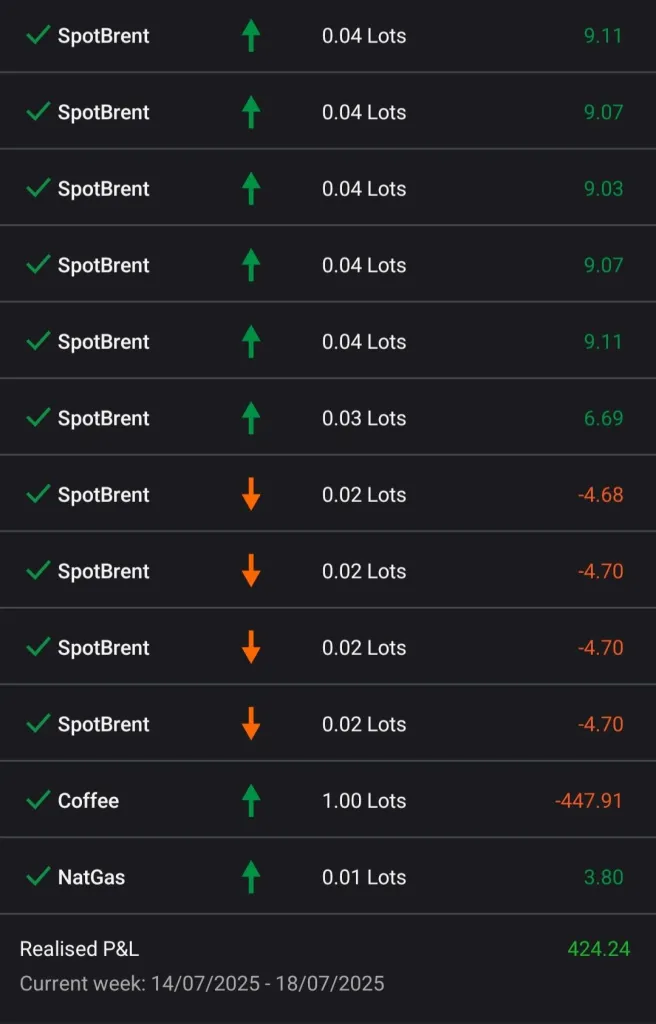Select the 0.01 Lots volume value
656x1024 pixels.
[364, 877]
